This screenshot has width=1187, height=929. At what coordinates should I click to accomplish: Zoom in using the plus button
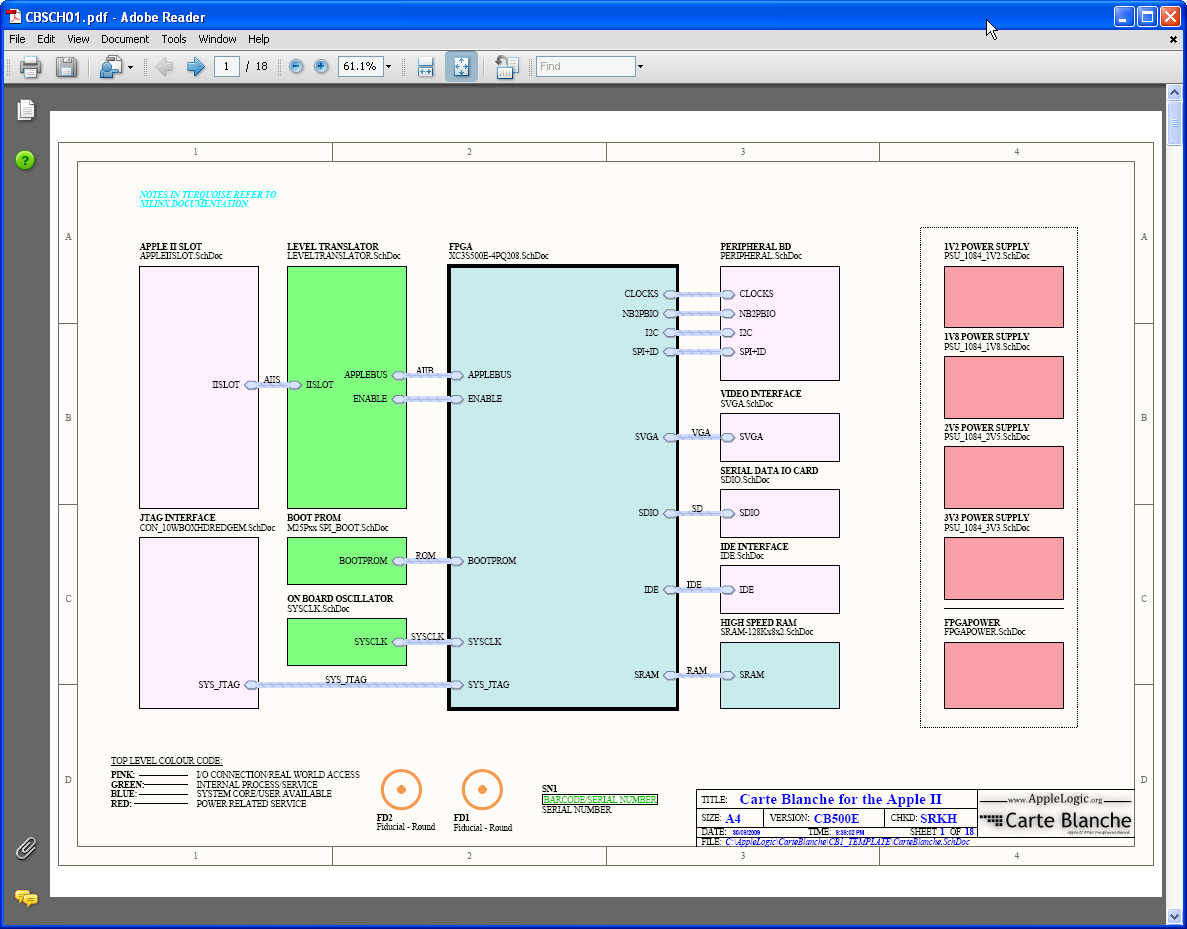pos(321,67)
